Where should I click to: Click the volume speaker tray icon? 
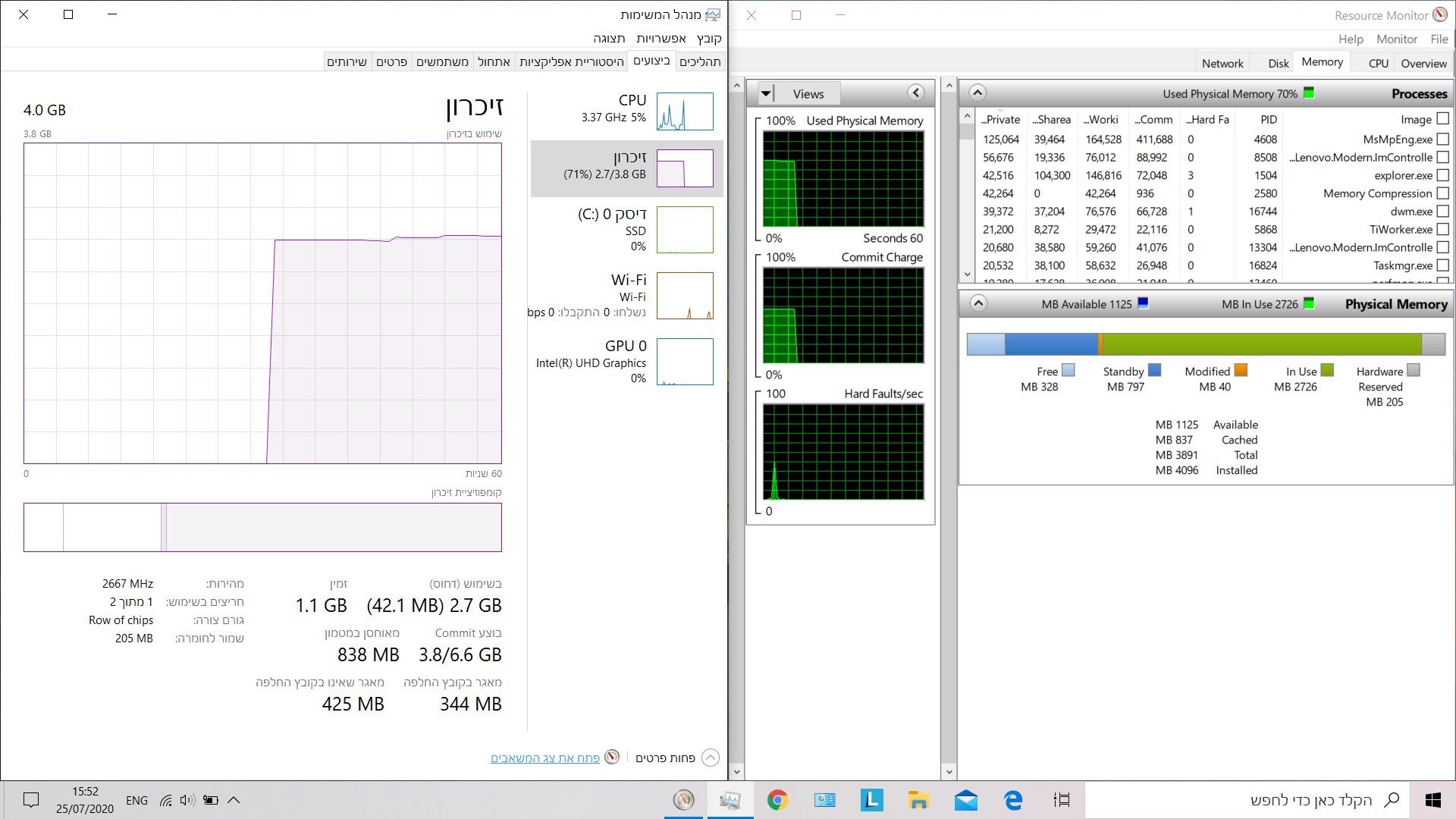click(x=187, y=800)
